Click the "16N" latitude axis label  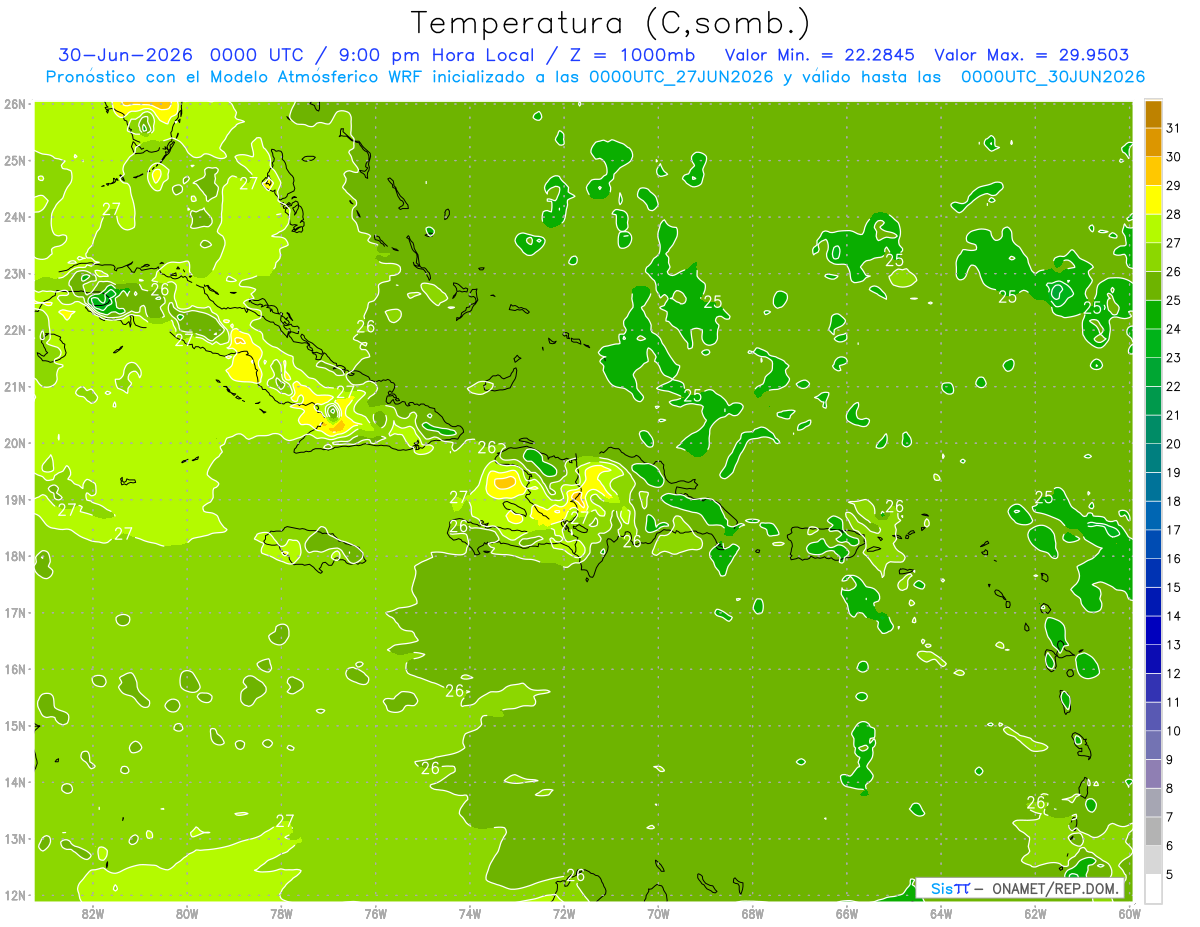tap(15, 669)
